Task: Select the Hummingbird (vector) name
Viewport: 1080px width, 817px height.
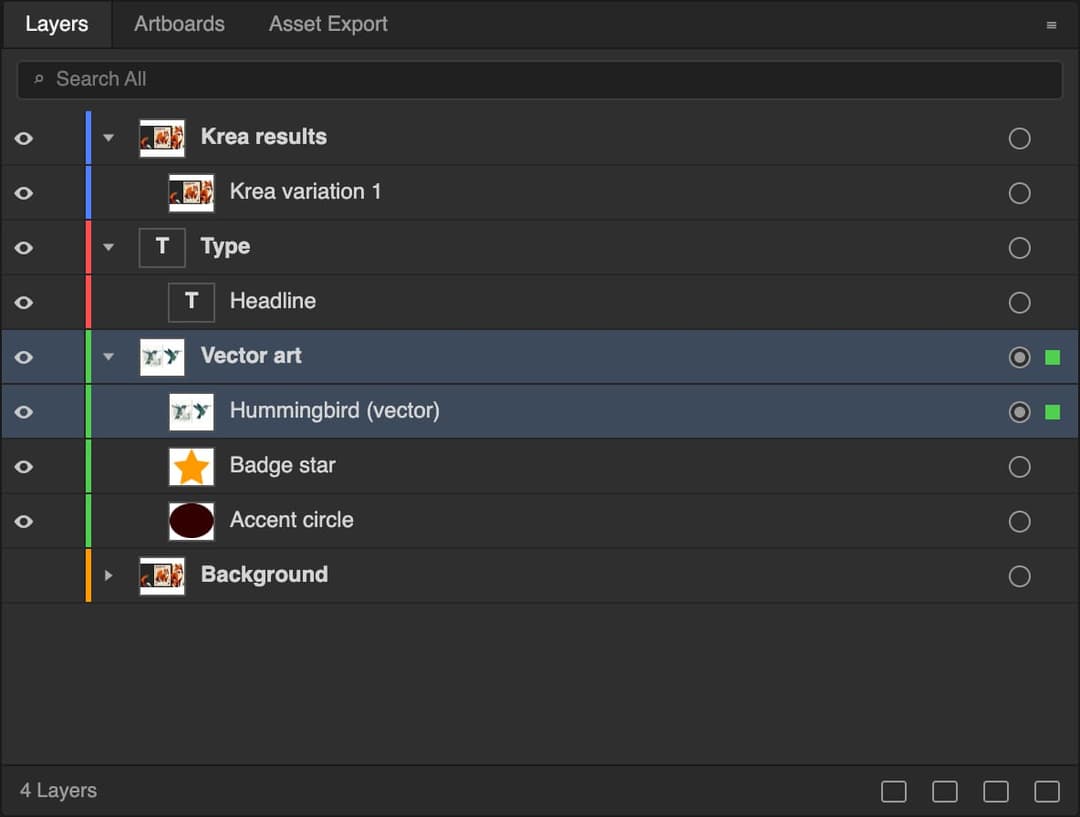Action: click(x=335, y=411)
